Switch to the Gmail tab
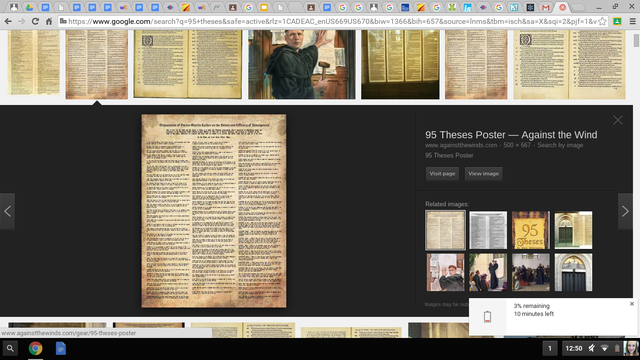This screenshot has width=640, height=360. [546, 7]
